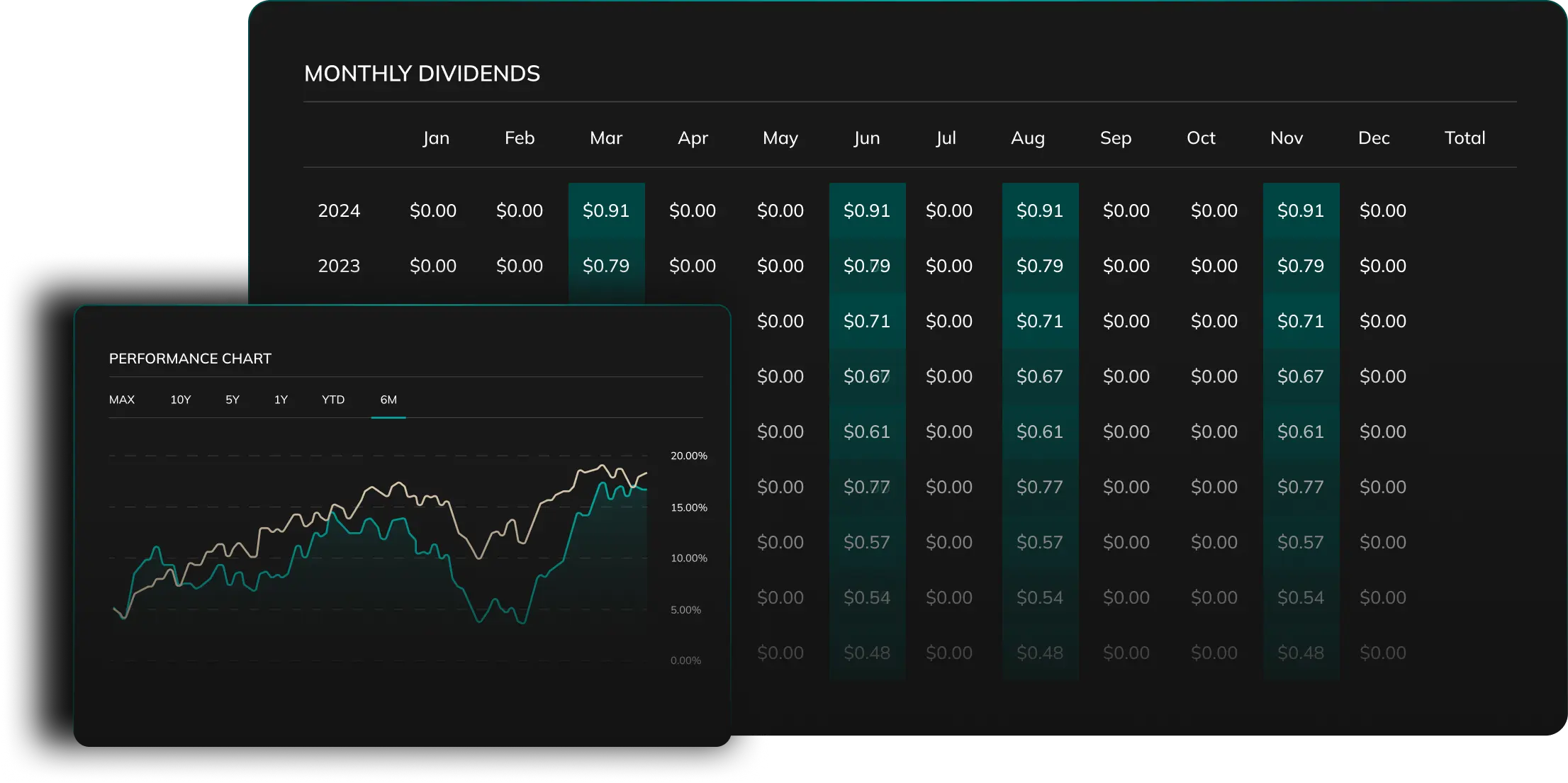
Task: Select the 2024 row label
Action: [339, 211]
